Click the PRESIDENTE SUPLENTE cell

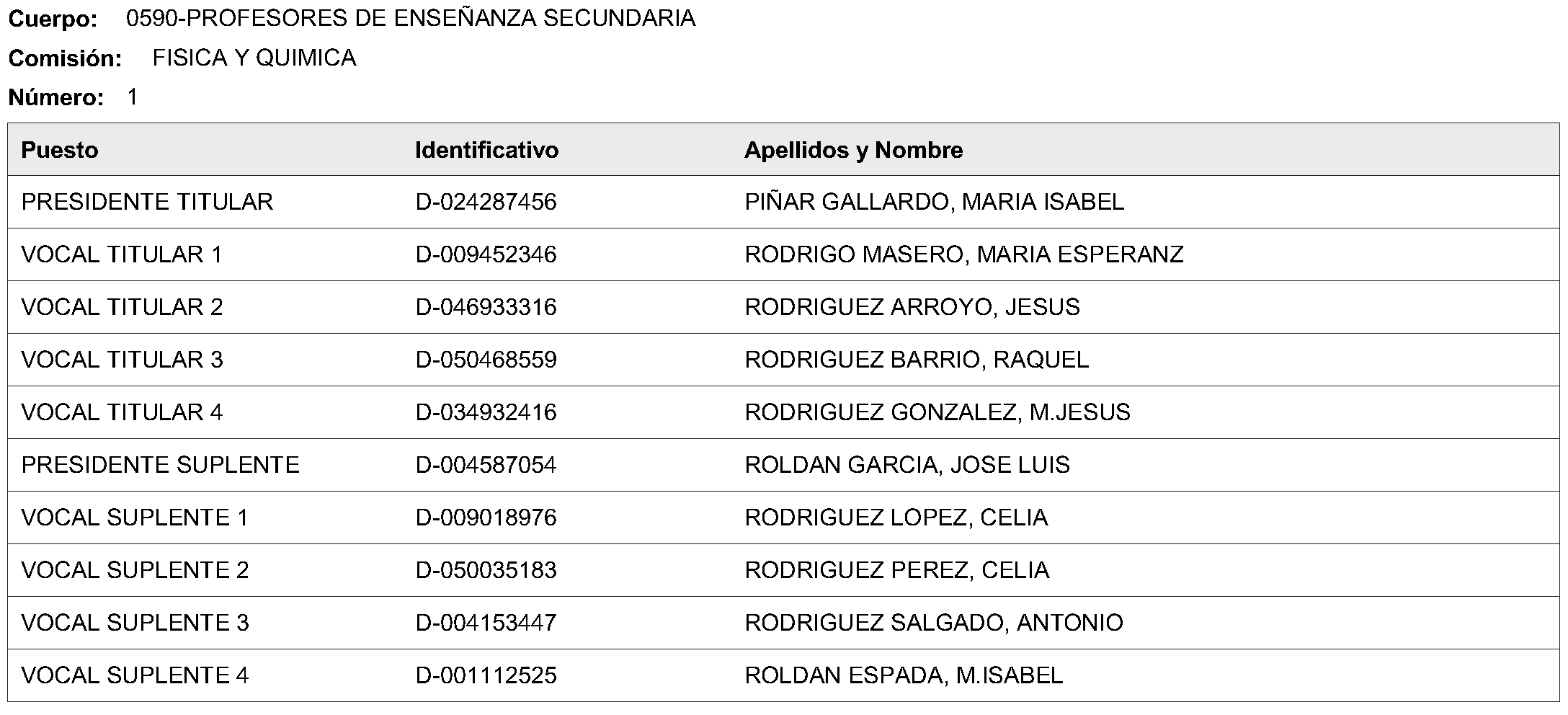click(161, 465)
